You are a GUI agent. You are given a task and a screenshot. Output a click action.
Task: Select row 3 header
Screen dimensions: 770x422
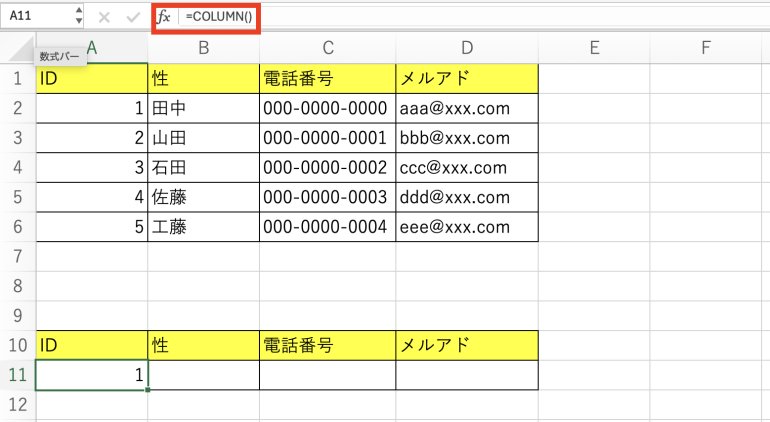coord(18,138)
